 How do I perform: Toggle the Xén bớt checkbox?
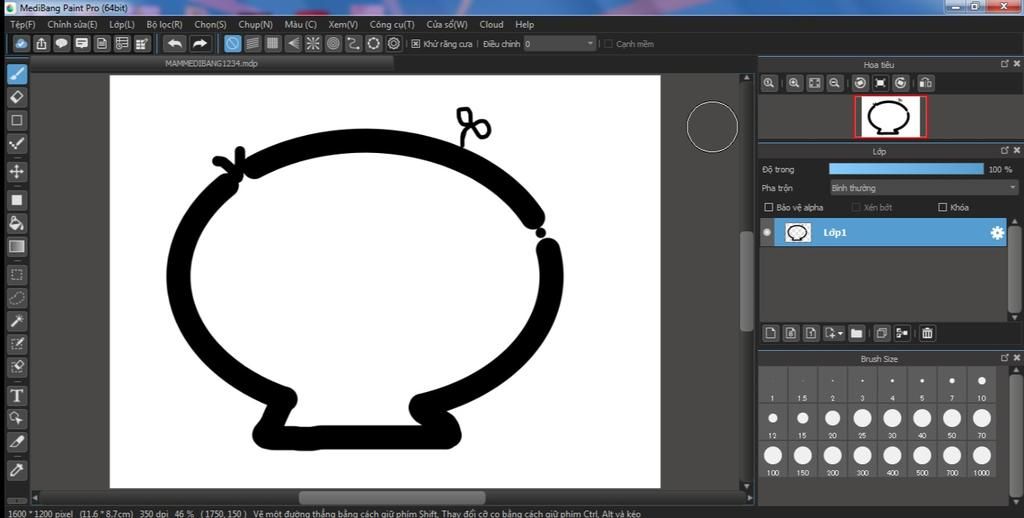856,207
